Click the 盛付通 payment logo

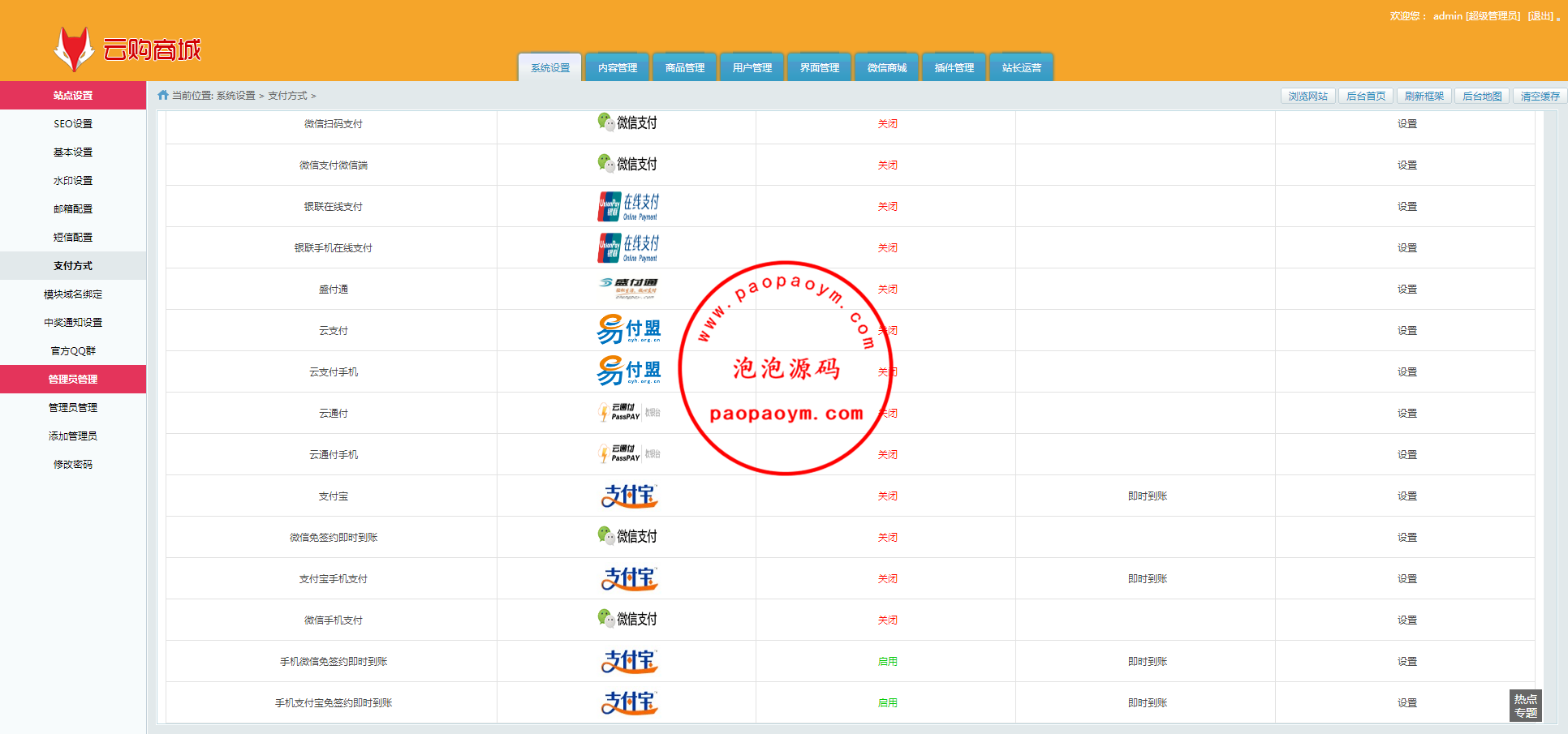pos(627,289)
